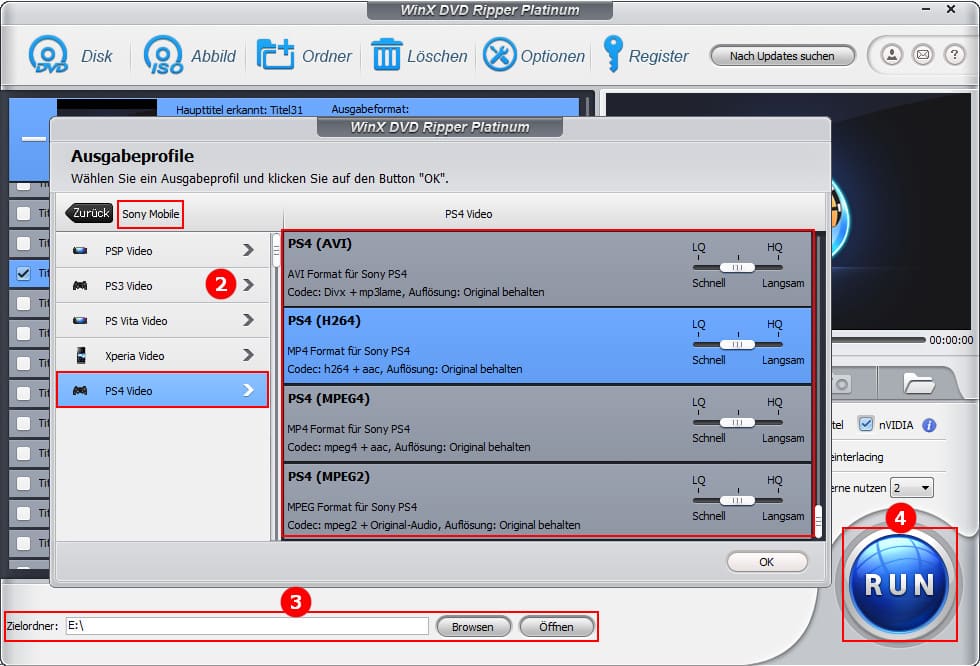Click the Browsen button
The image size is (980, 666).
coord(473,627)
